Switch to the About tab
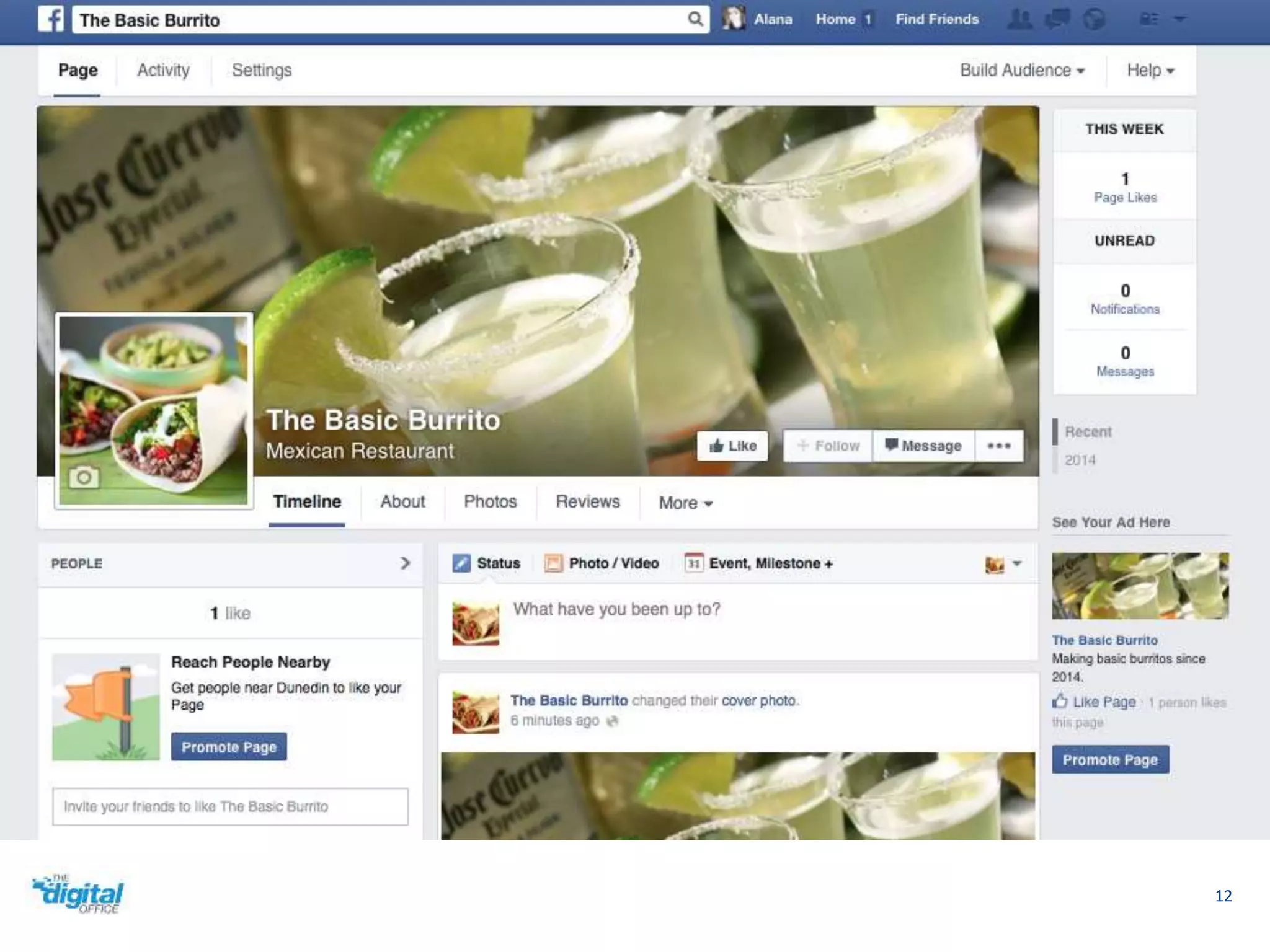Screen dimensions: 1270x952 [402, 501]
